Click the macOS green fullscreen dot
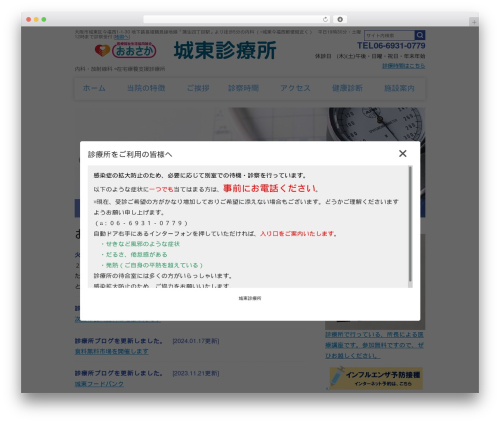 click(x=44, y=19)
